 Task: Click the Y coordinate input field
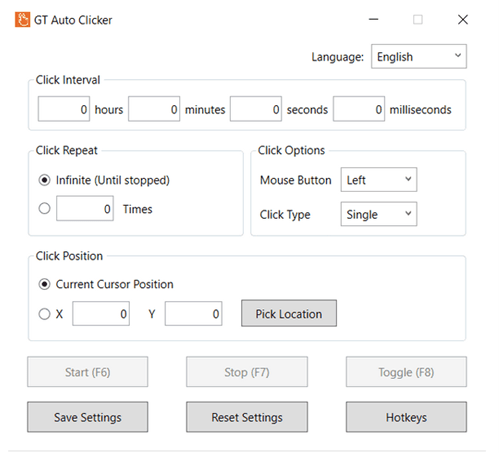(x=193, y=314)
